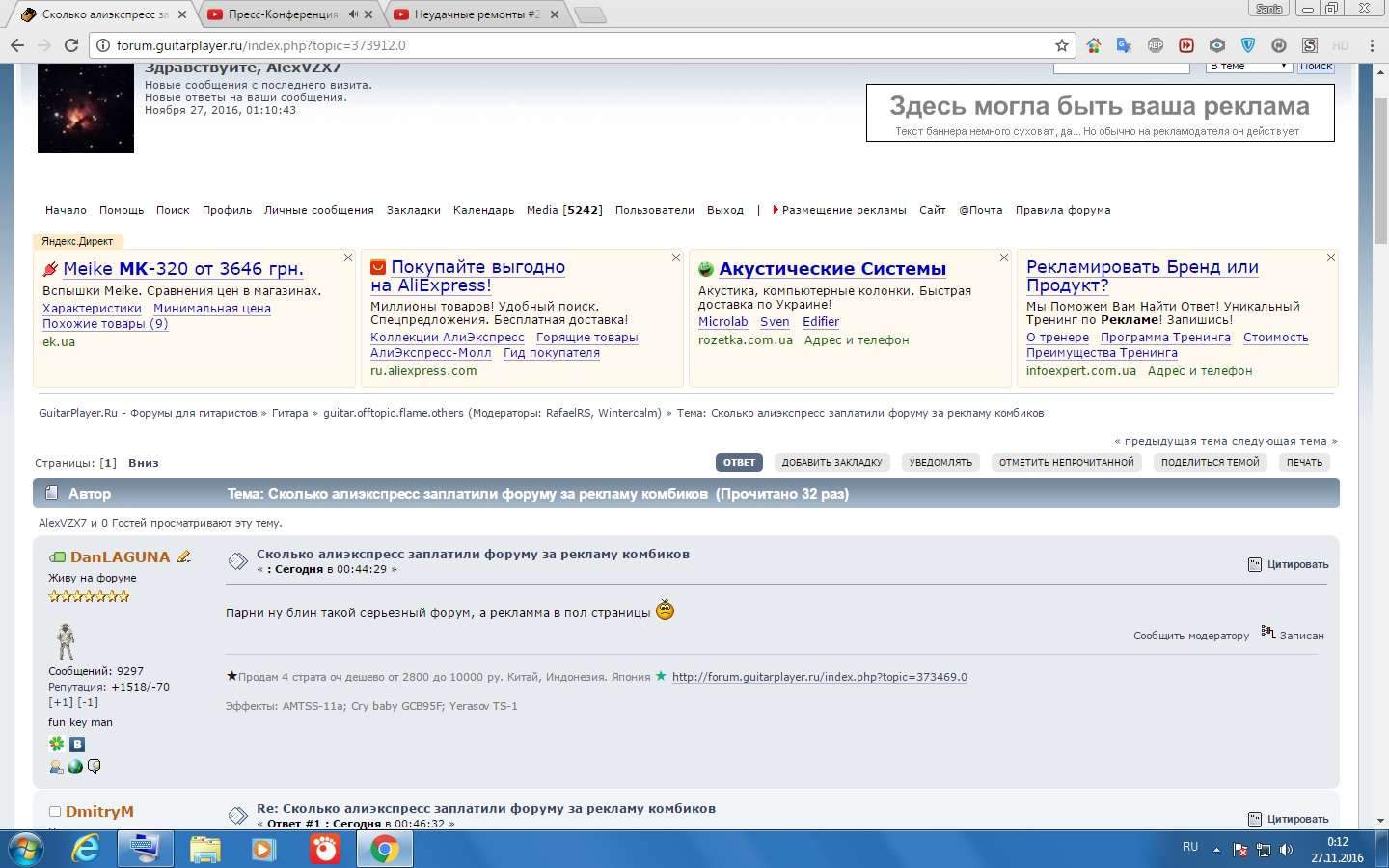Screen dimensions: 1389x868
Task: Launch Internet Explorer from the taskbar
Action: [86, 849]
